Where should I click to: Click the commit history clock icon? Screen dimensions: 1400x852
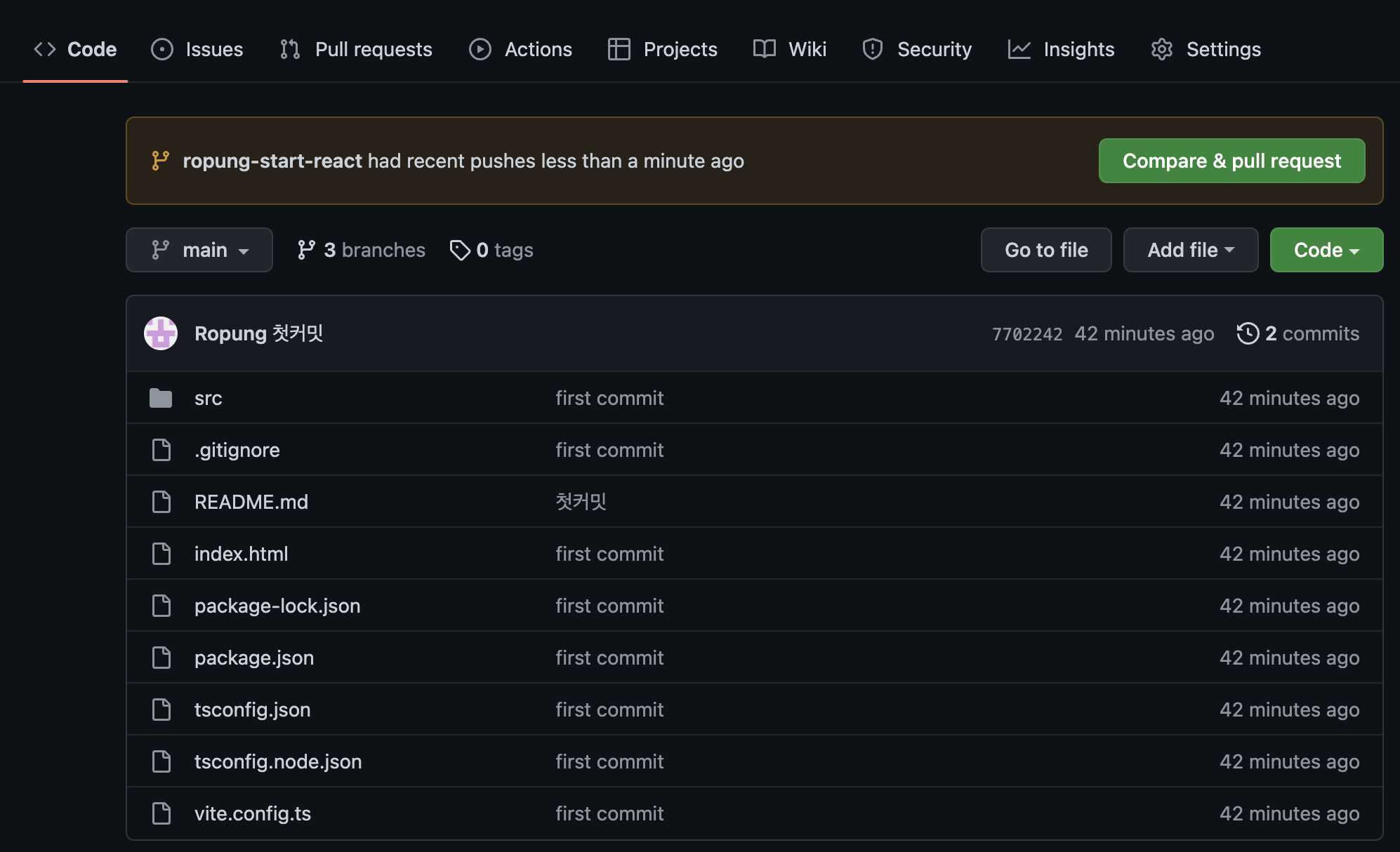click(x=1248, y=333)
